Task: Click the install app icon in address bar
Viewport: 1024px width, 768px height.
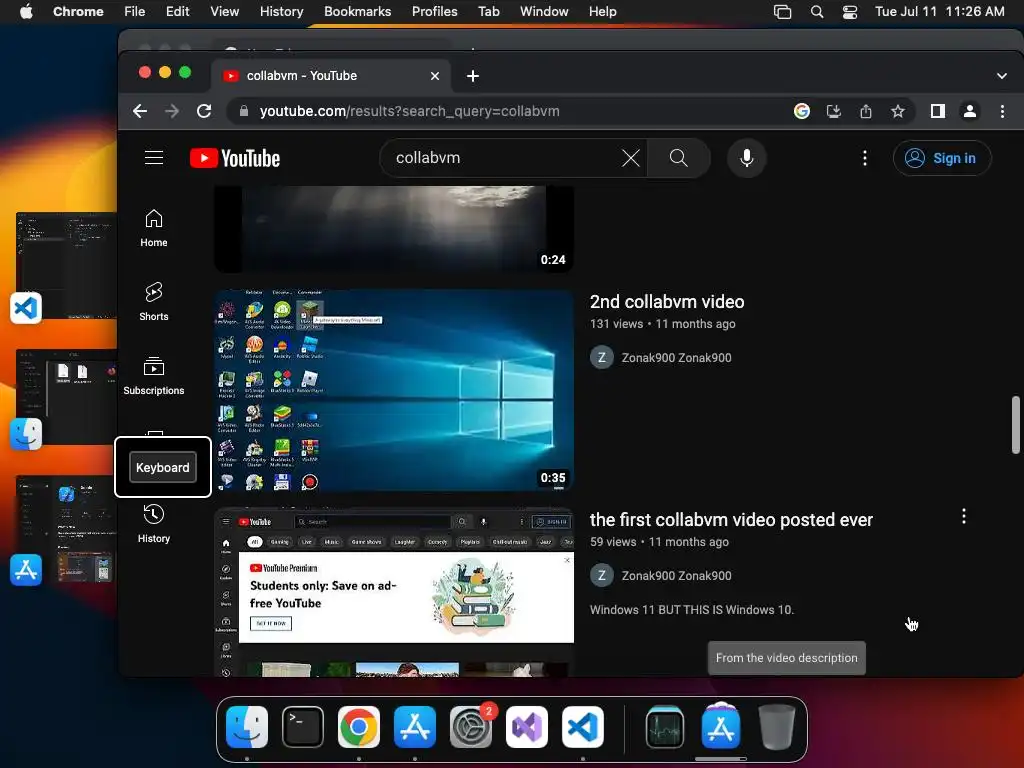Action: (x=834, y=111)
